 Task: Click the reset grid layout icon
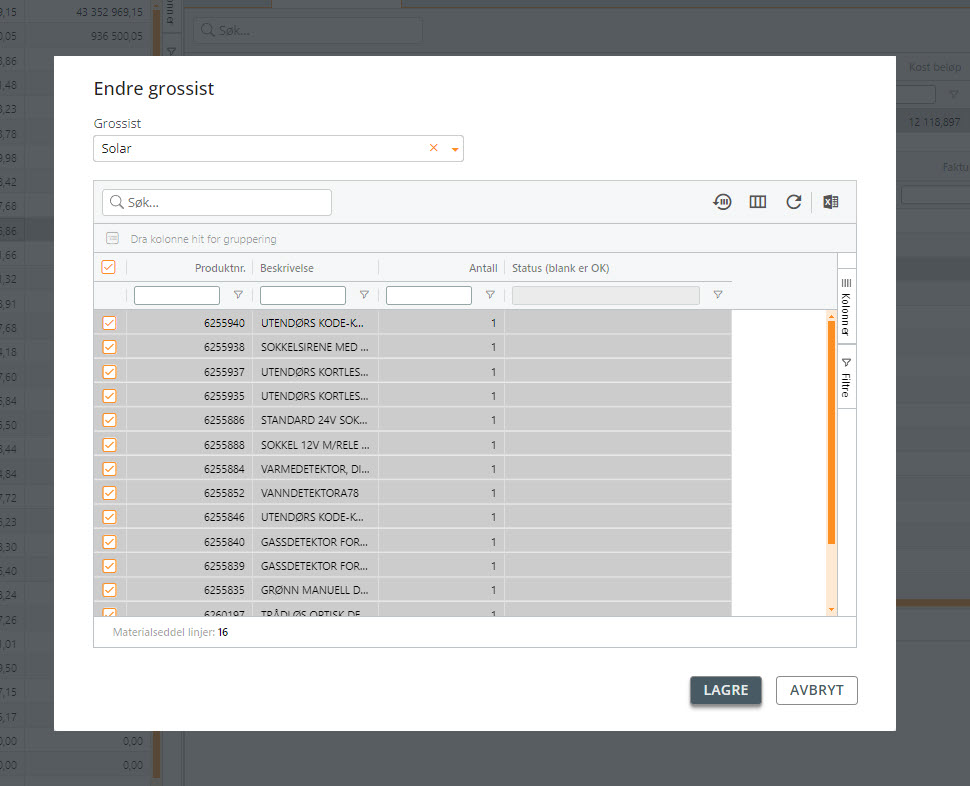(x=722, y=202)
